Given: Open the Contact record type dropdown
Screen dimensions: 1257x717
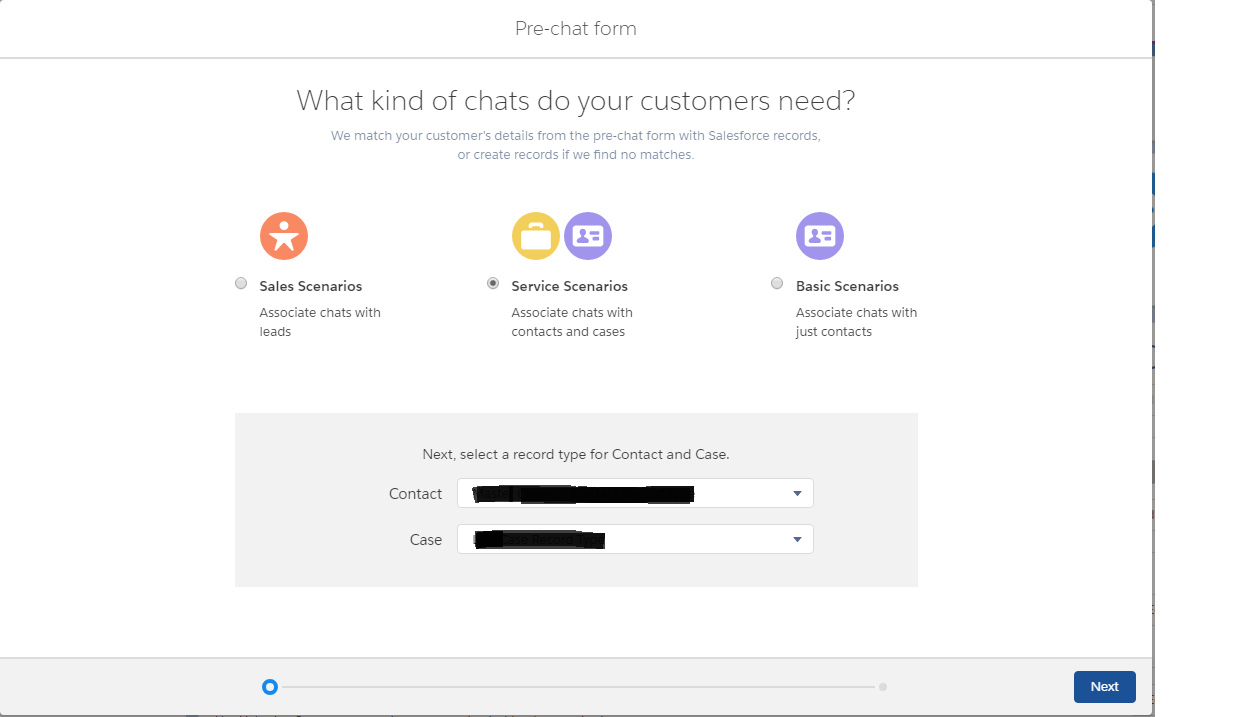Looking at the screenshot, I should (x=634, y=493).
